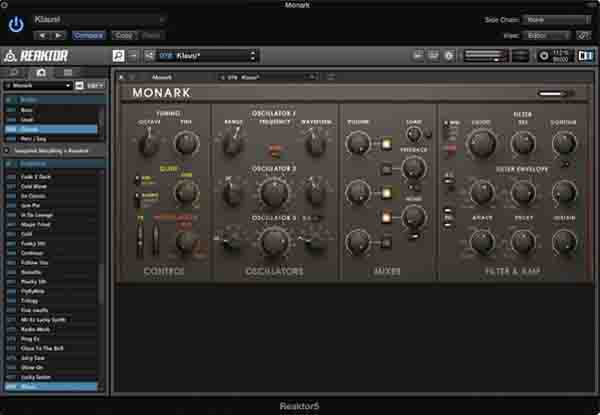Click the round icon left of level meters
Image resolution: width=600 pixels, height=415 pixels.
[x=449, y=56]
